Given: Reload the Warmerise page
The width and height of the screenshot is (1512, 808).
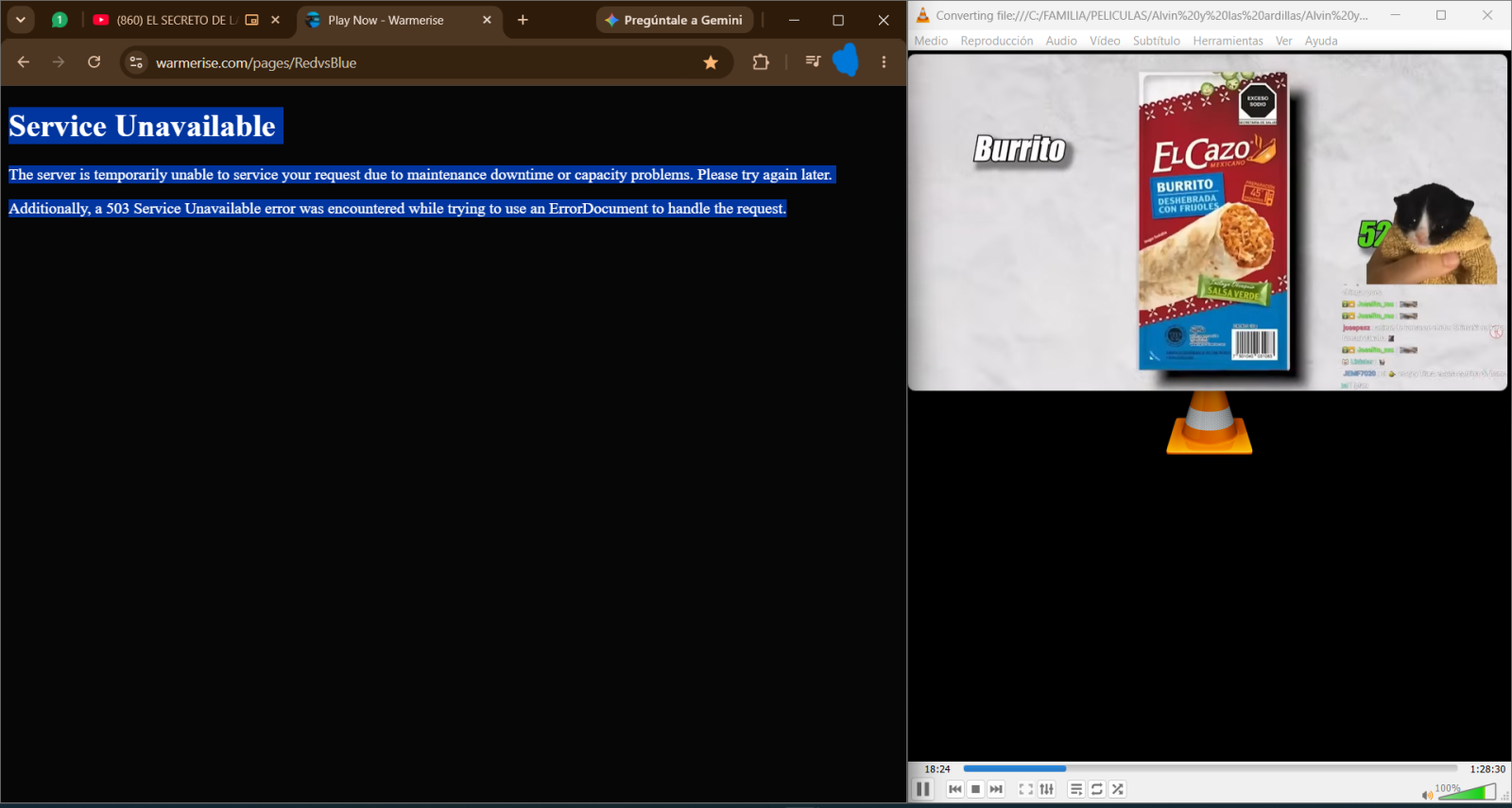Looking at the screenshot, I should click(94, 62).
